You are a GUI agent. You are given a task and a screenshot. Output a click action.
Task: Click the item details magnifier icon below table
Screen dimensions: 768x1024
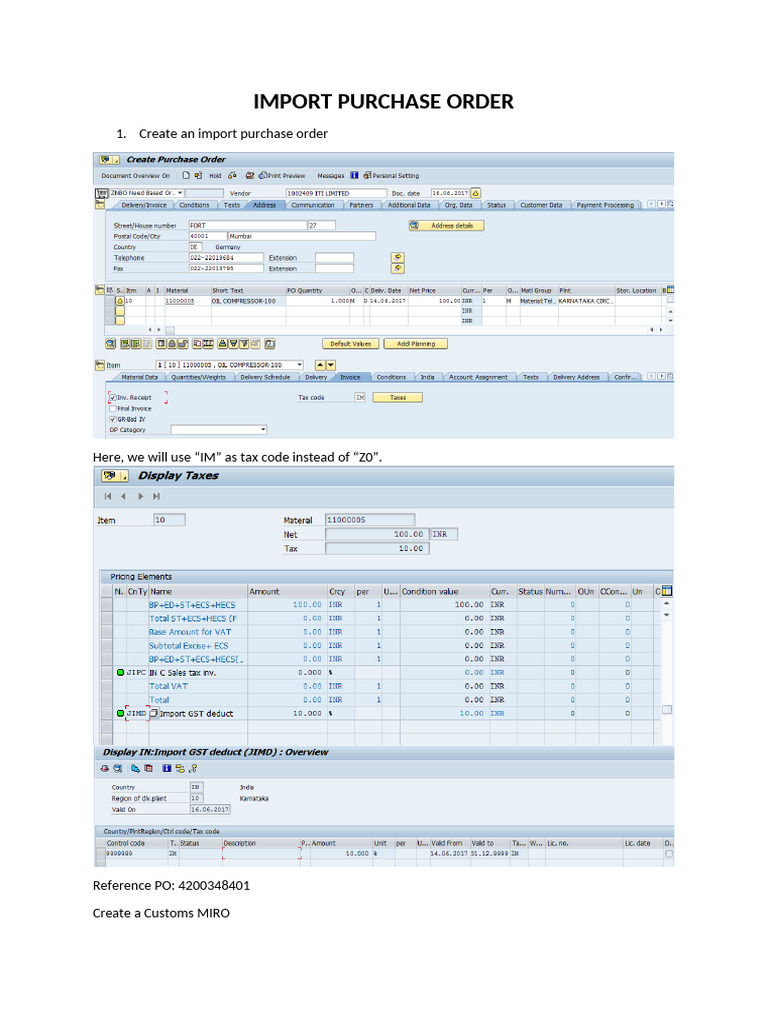click(x=110, y=344)
